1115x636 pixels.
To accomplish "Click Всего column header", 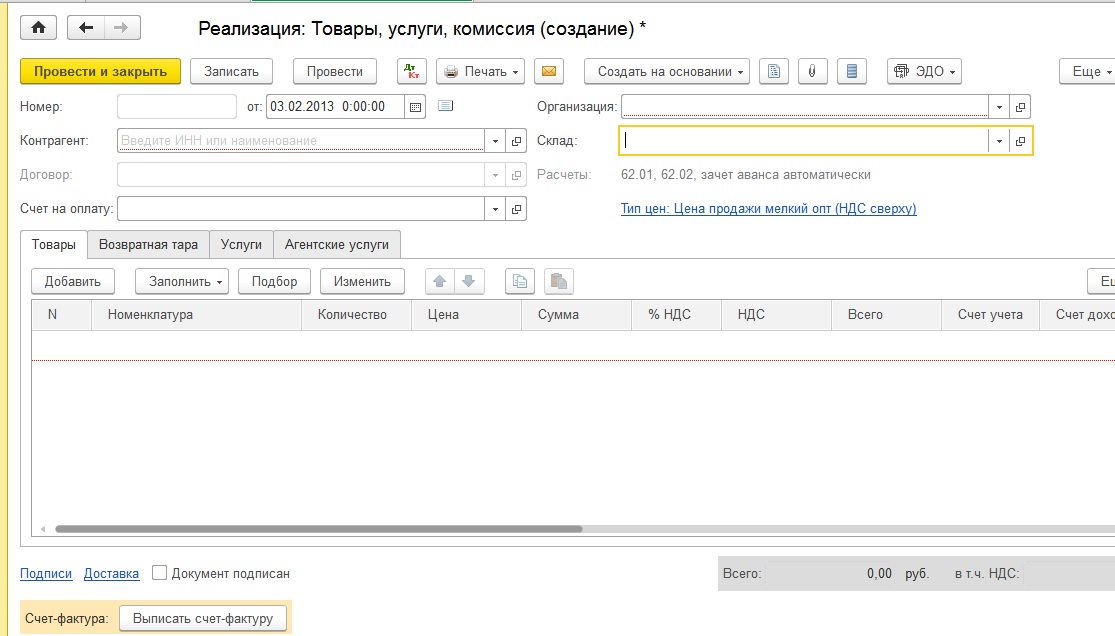I will (886, 314).
